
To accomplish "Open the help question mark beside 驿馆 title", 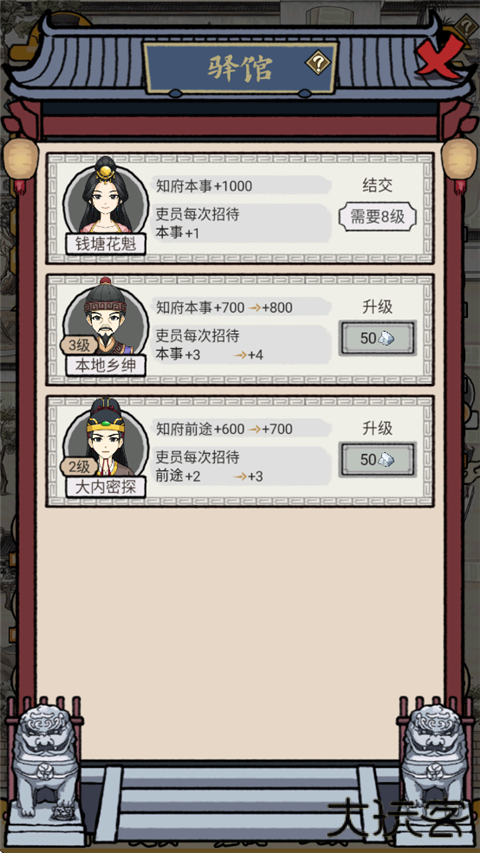I will [x=317, y=64].
